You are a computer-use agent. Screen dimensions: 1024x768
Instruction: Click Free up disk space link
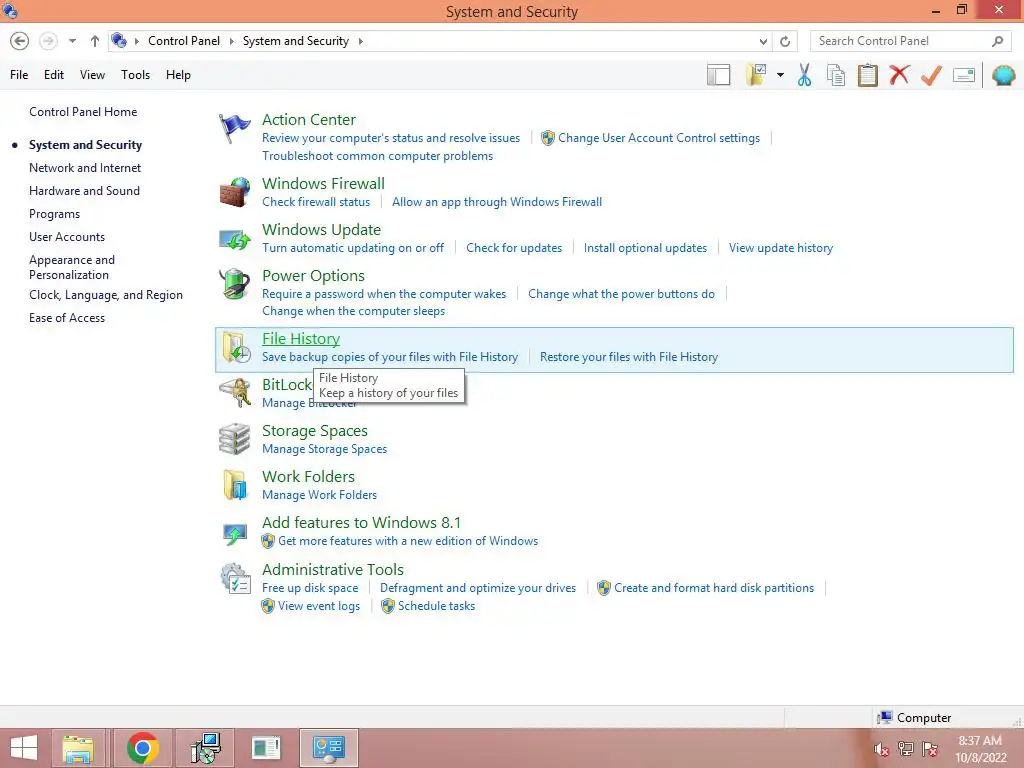(x=310, y=588)
